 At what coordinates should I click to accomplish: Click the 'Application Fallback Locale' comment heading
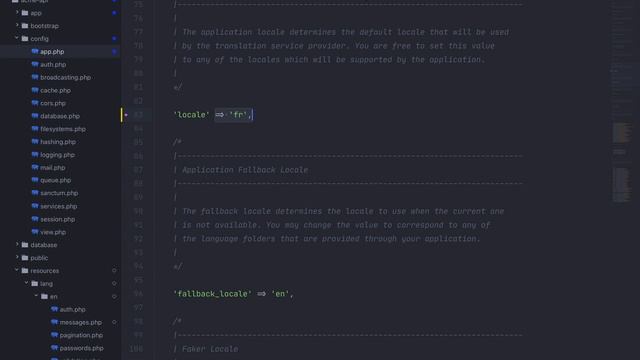(x=245, y=170)
